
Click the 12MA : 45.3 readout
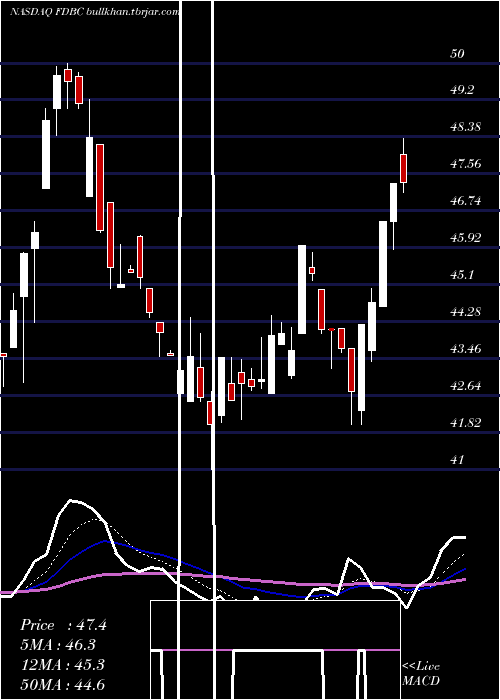tap(62, 664)
